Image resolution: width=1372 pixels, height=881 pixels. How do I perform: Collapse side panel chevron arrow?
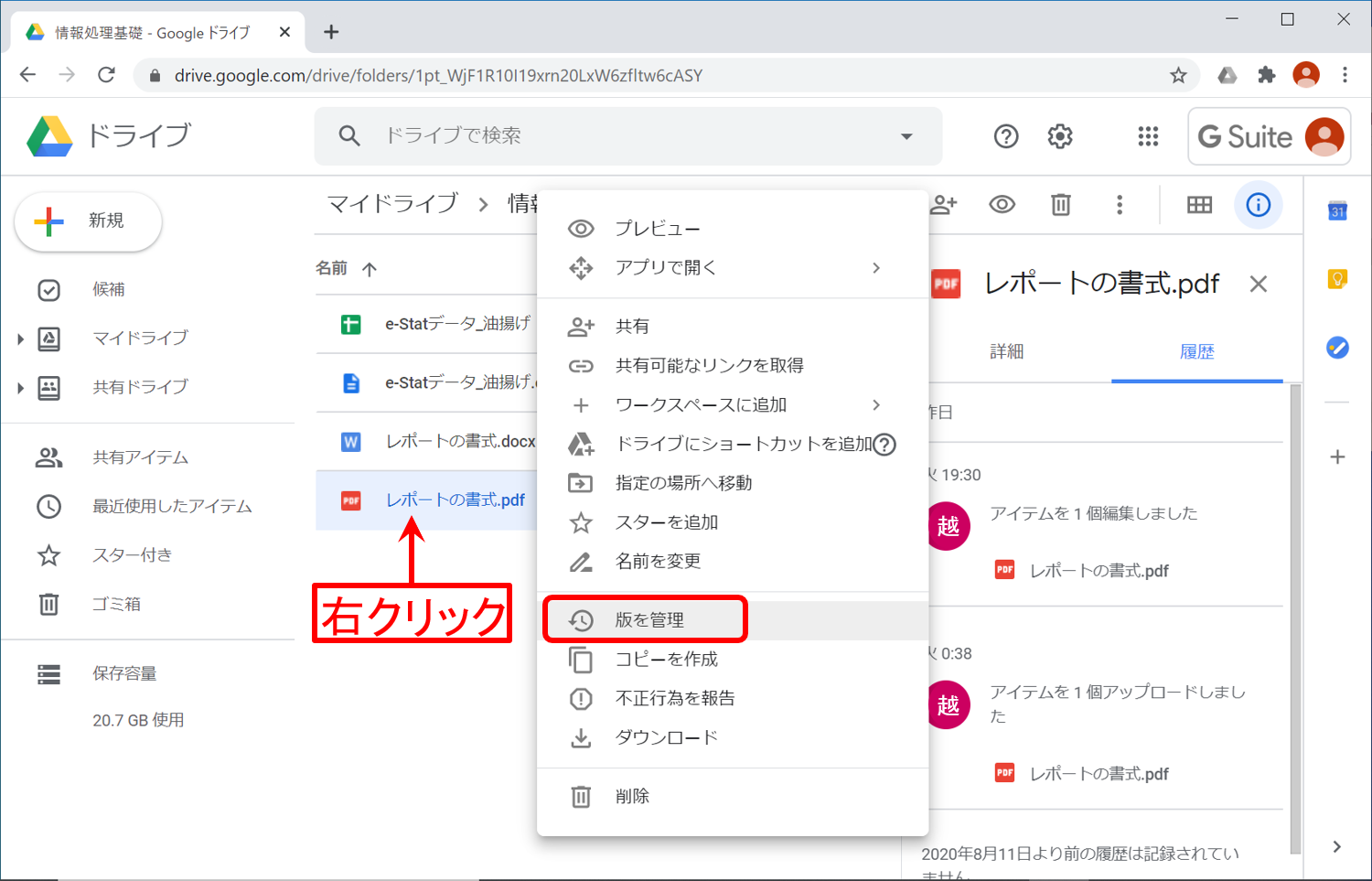coord(1337,847)
